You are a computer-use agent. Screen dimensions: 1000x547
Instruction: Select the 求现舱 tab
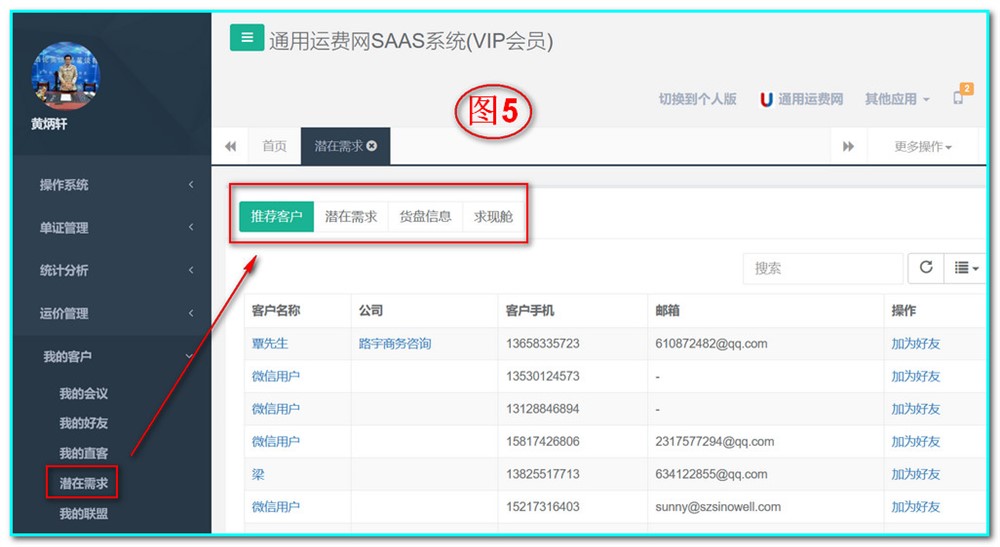[493, 216]
